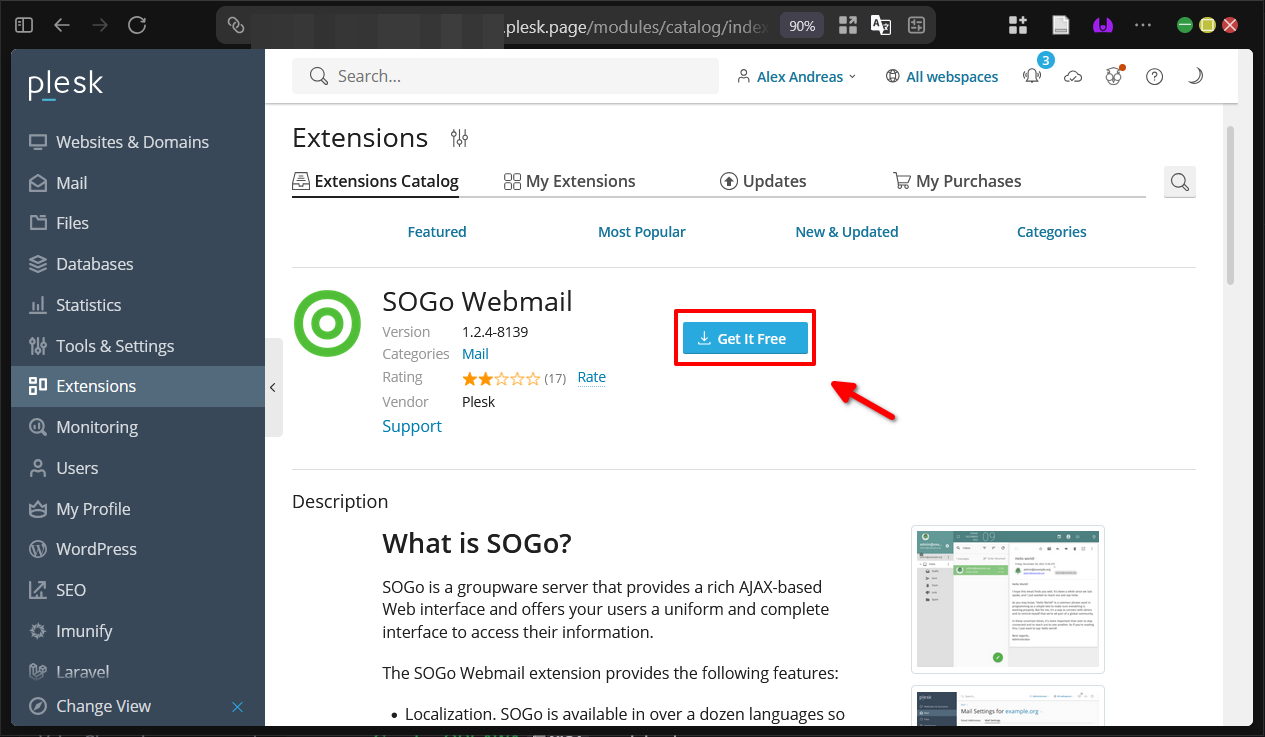The height and width of the screenshot is (737, 1265).
Task: Open the Extensions settings sliders icon
Action: (x=459, y=138)
